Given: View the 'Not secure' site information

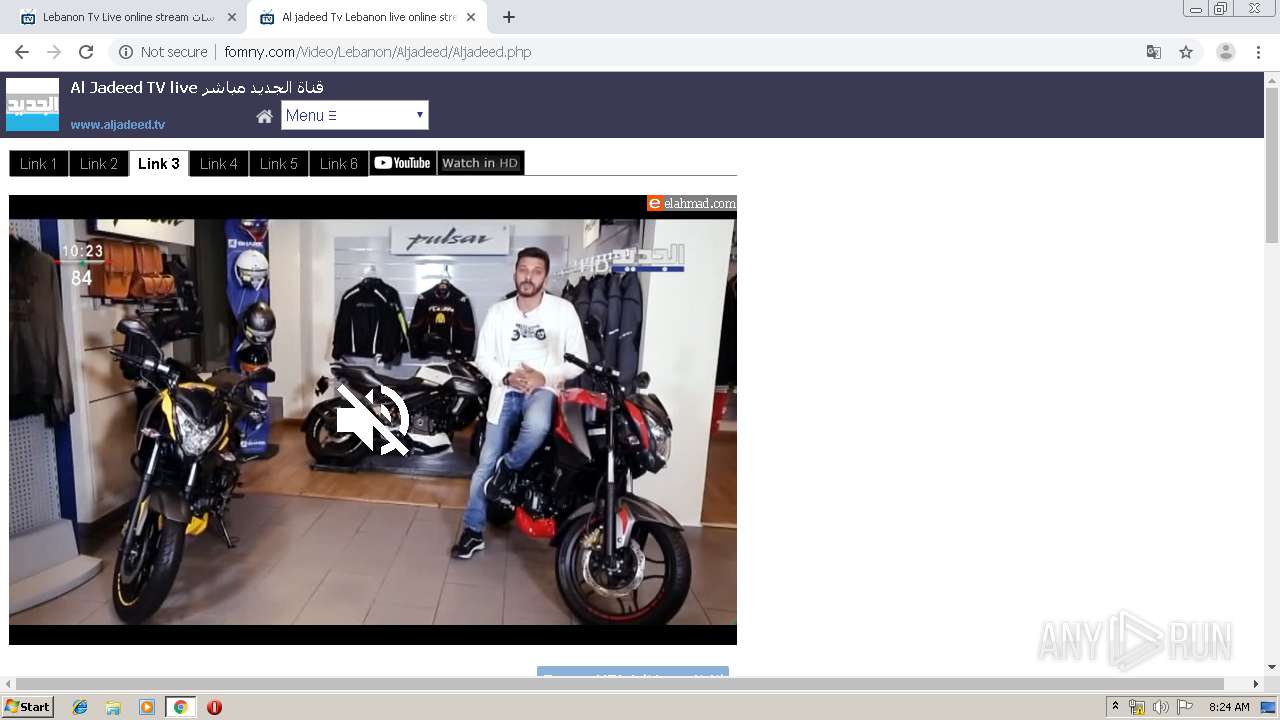Looking at the screenshot, I should (x=163, y=52).
